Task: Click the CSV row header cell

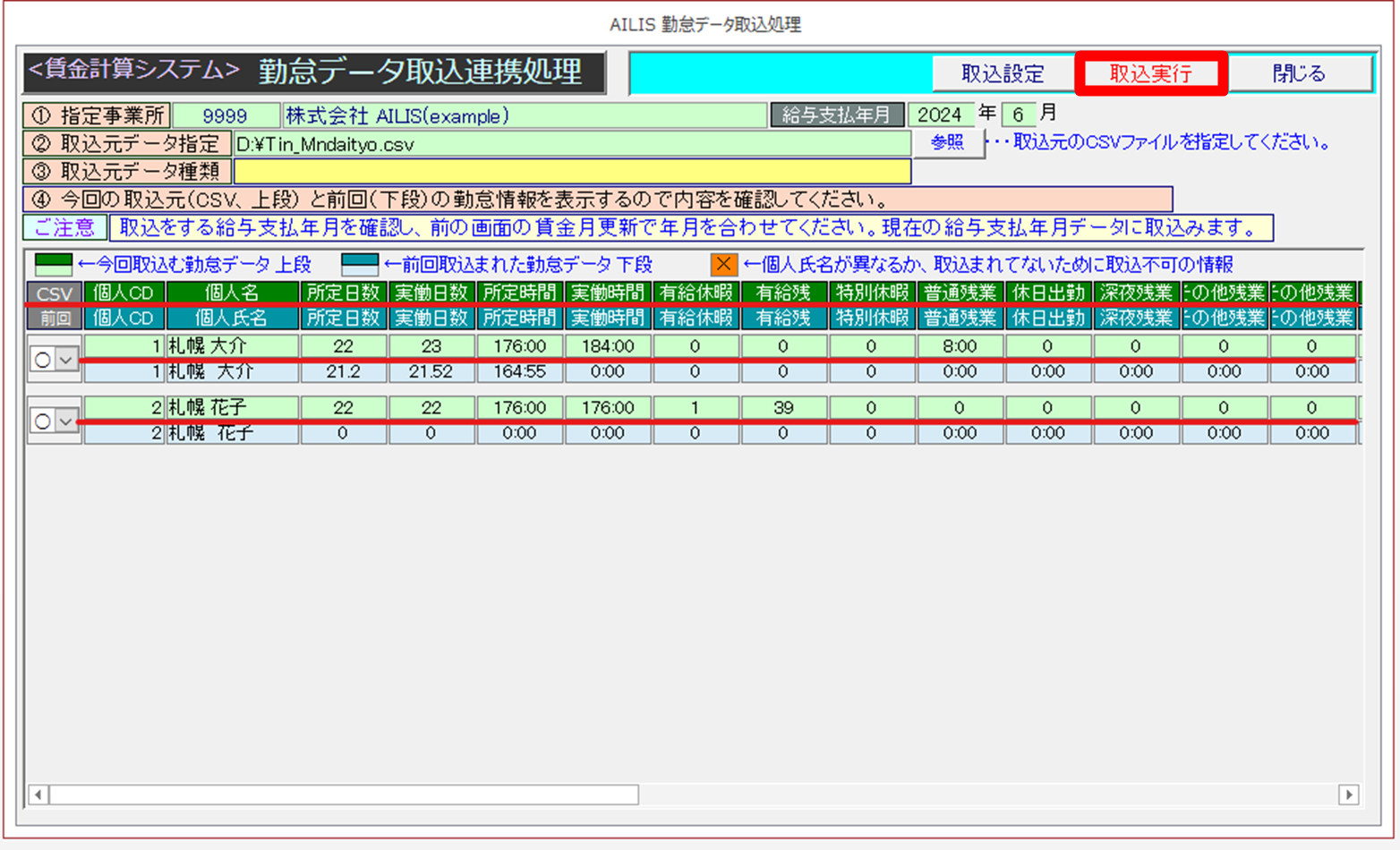Action: click(x=55, y=293)
